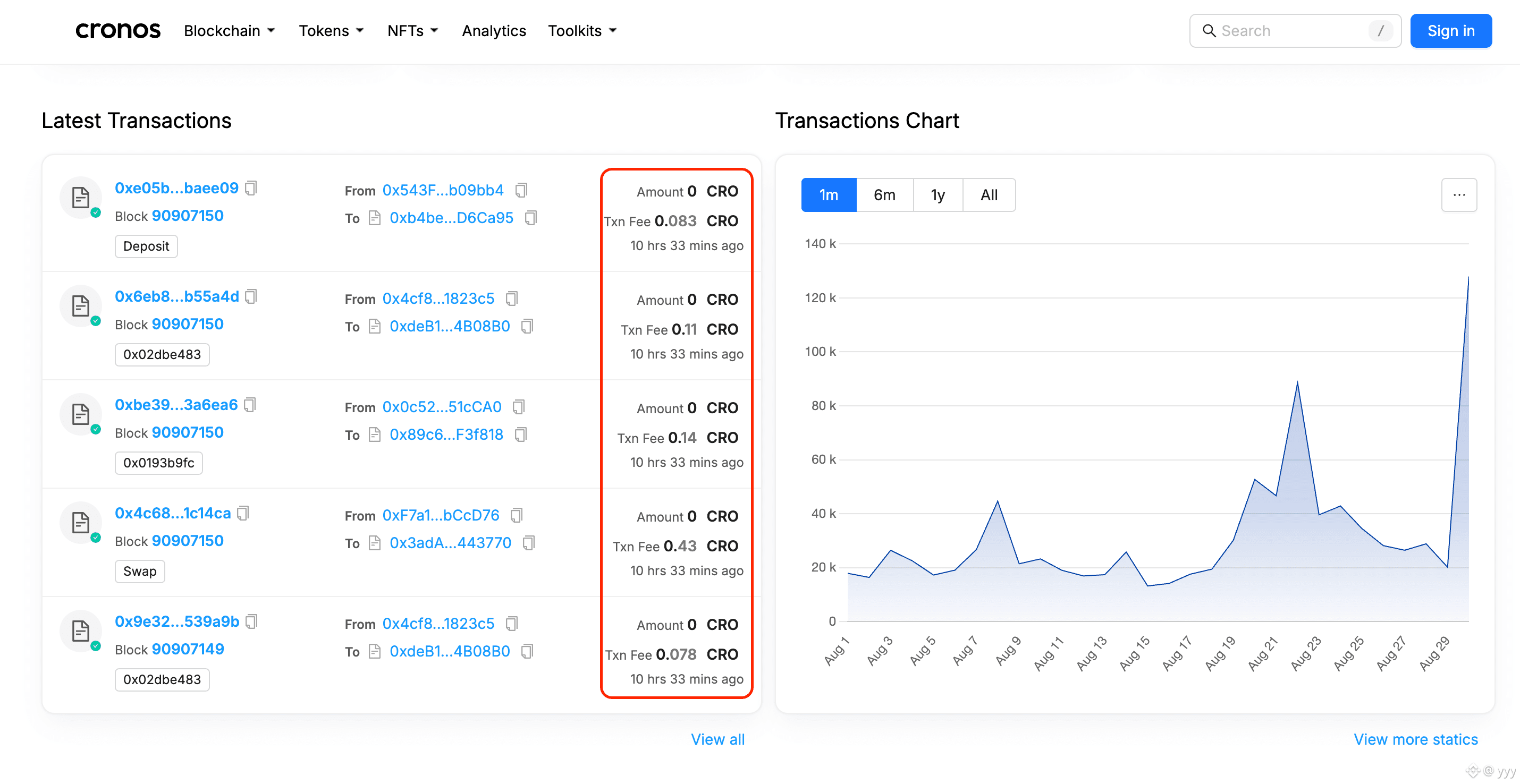Expand the NFTs dropdown menu

tap(412, 31)
